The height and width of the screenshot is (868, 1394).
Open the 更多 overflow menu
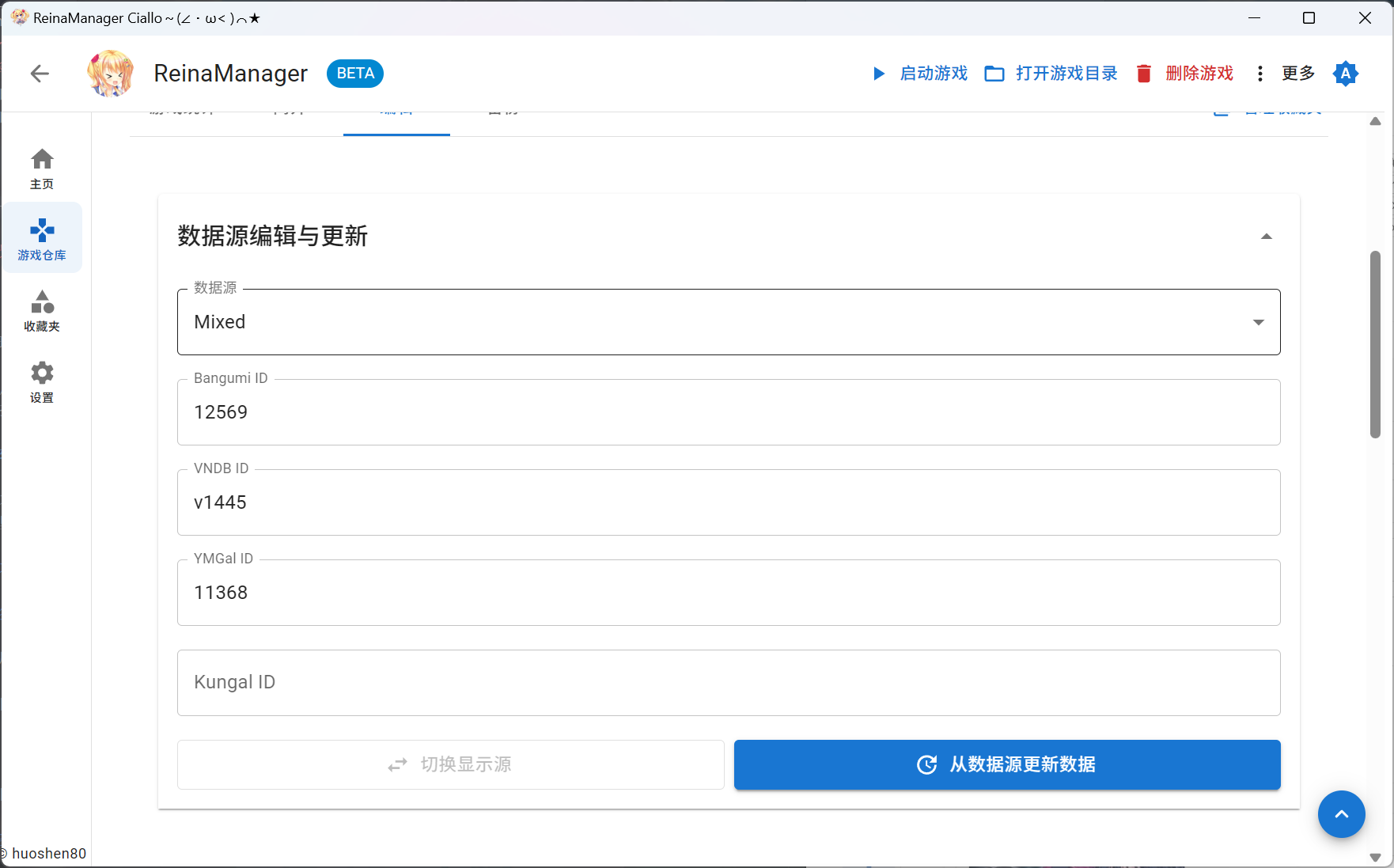click(x=1285, y=74)
